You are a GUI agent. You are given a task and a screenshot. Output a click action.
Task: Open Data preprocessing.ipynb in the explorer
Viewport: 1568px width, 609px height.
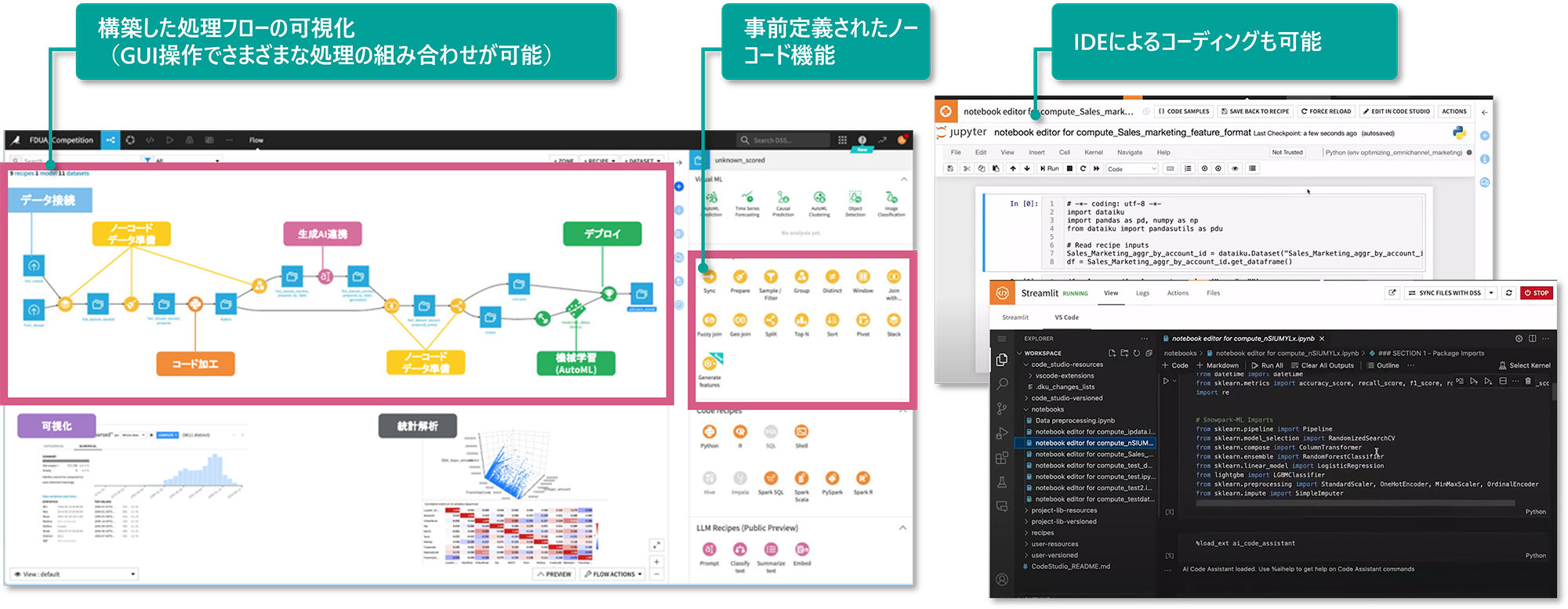[x=1074, y=421]
